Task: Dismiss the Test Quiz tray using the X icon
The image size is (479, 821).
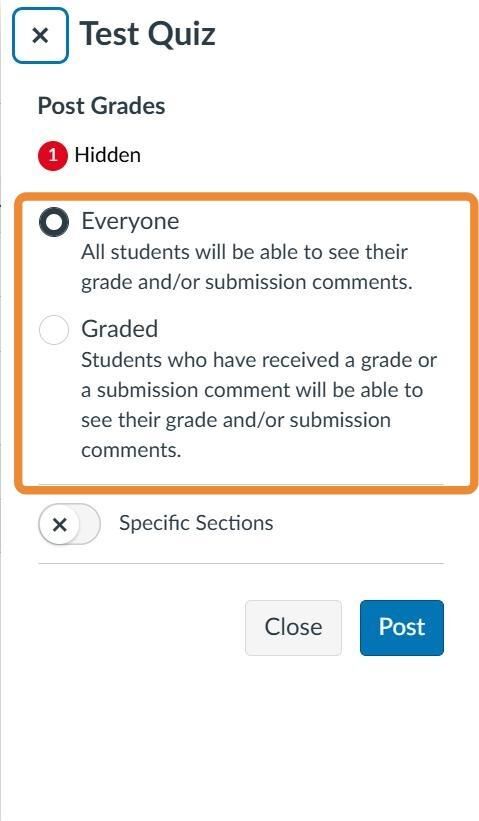Action: (x=40, y=36)
